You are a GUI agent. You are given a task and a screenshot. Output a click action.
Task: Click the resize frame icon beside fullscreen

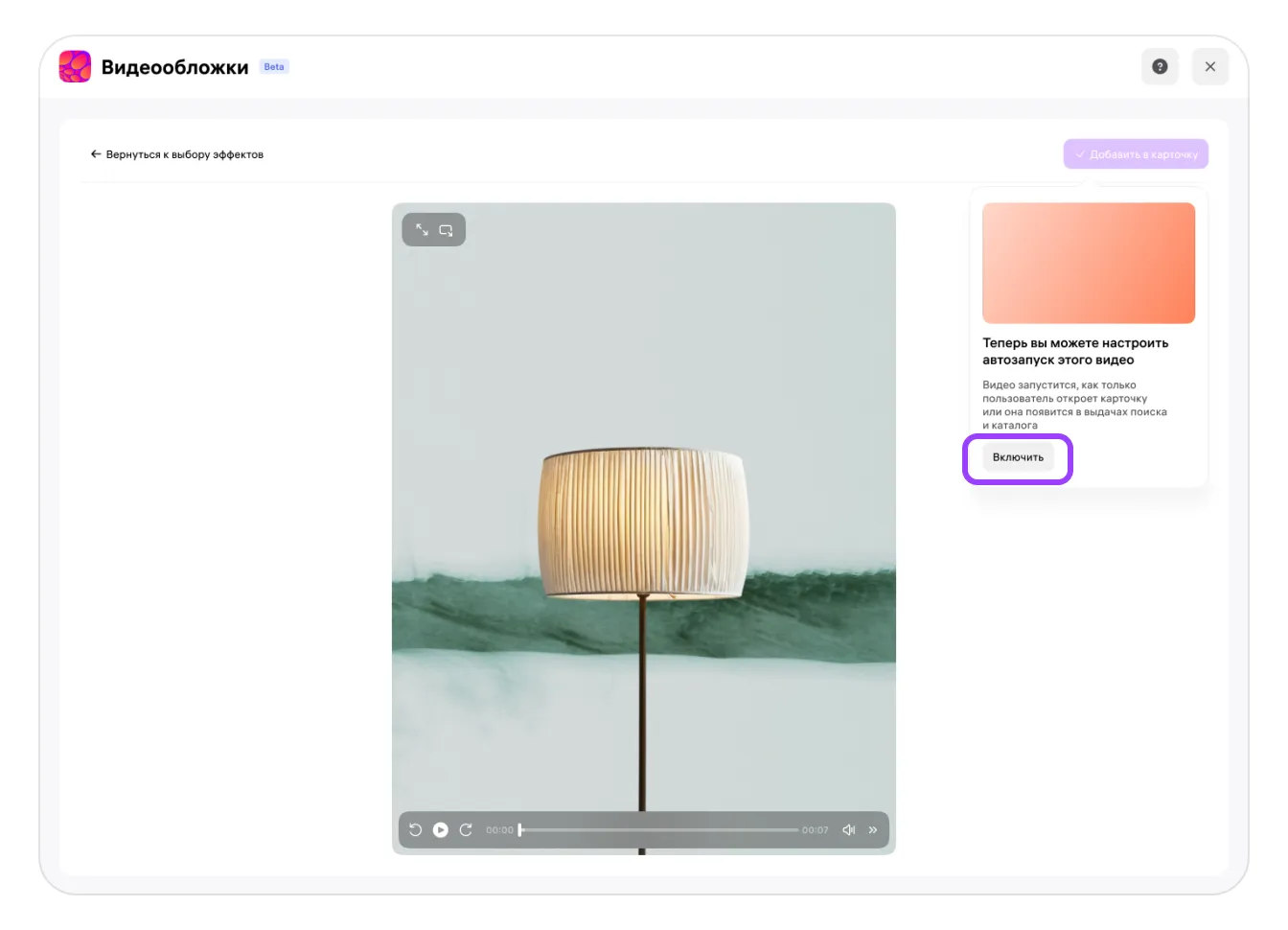446,230
